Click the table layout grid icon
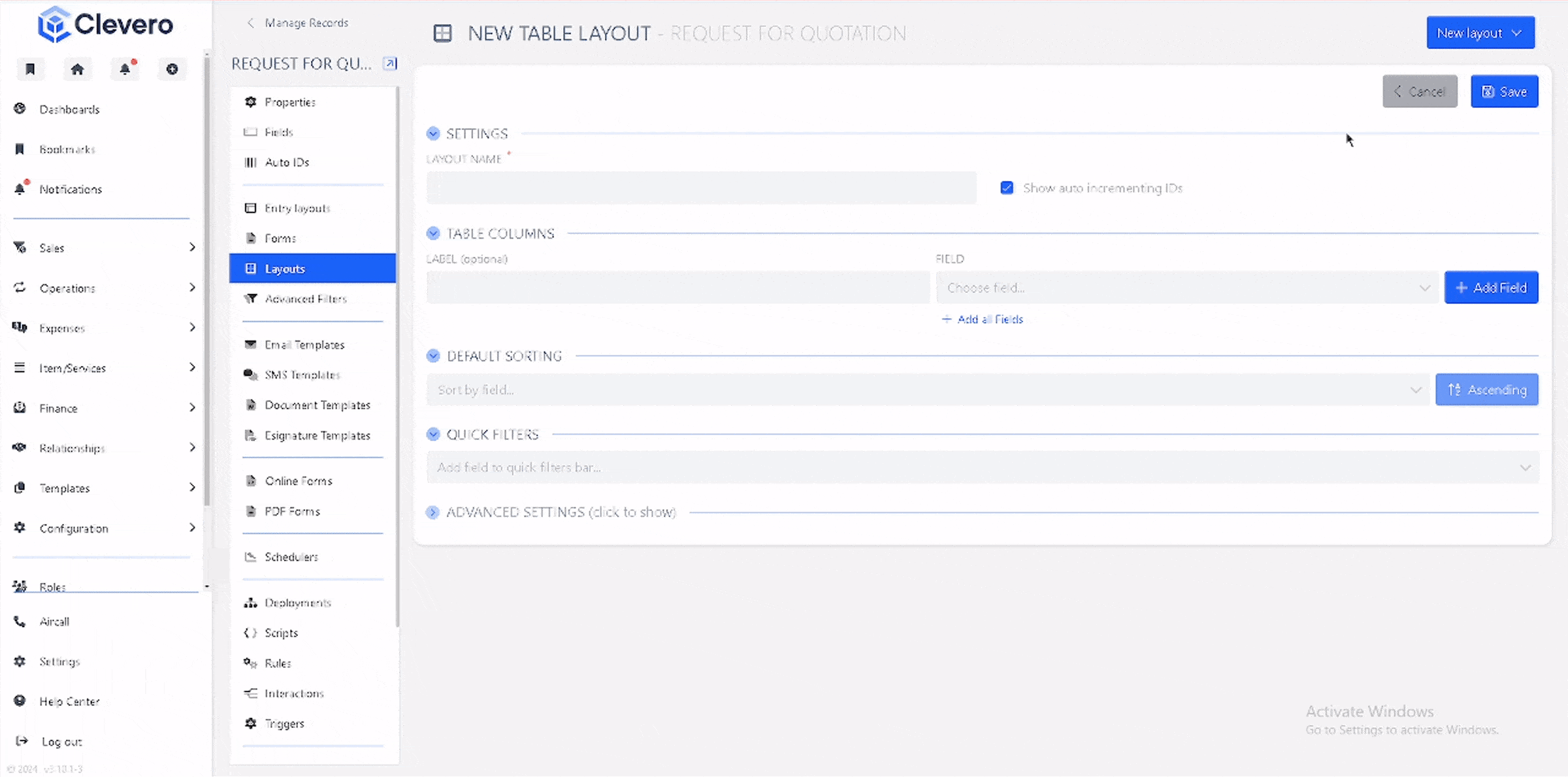The width and height of the screenshot is (1568, 777). pyautogui.click(x=442, y=33)
